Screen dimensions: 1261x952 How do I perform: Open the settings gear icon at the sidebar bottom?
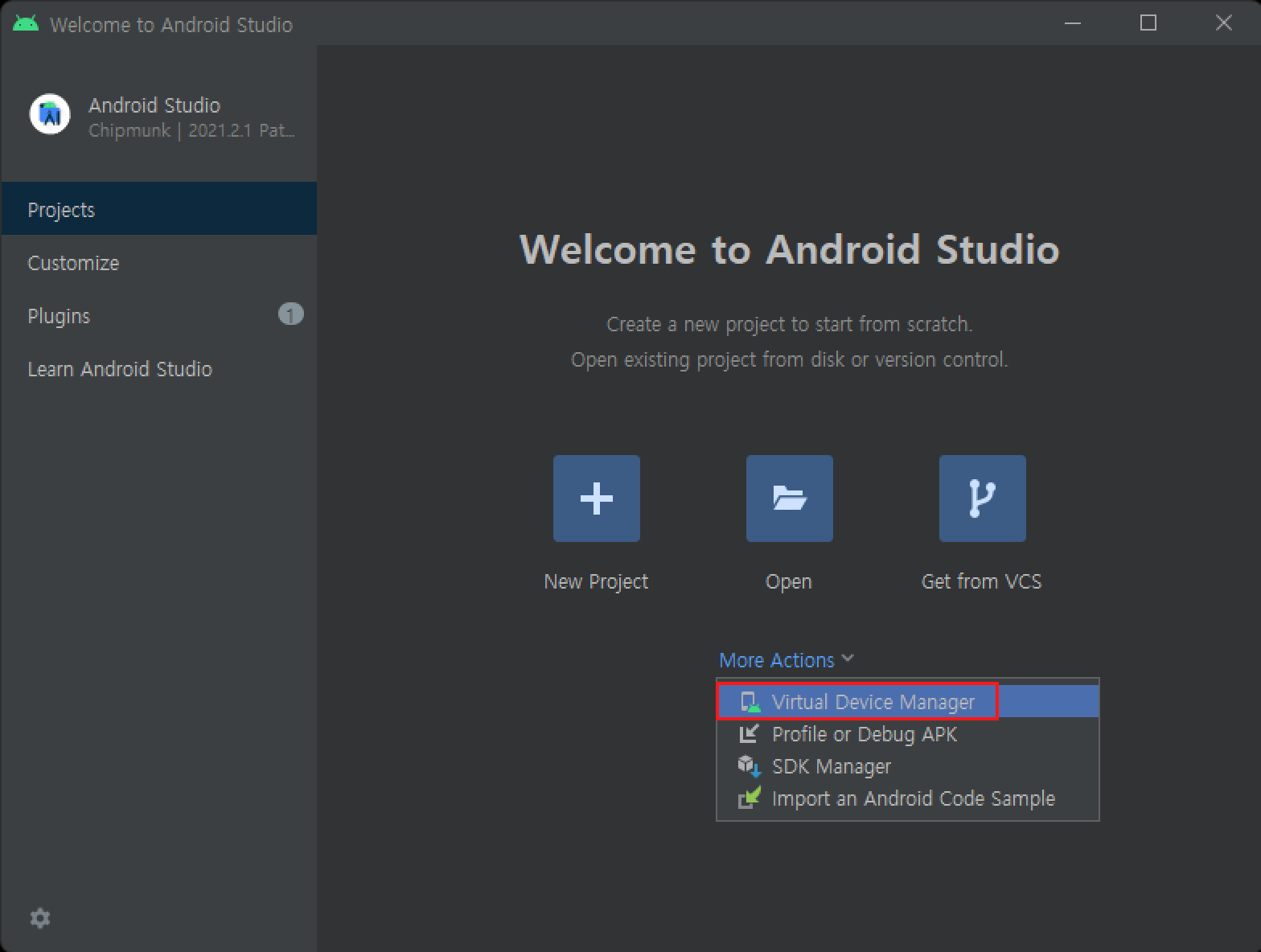tap(39, 918)
